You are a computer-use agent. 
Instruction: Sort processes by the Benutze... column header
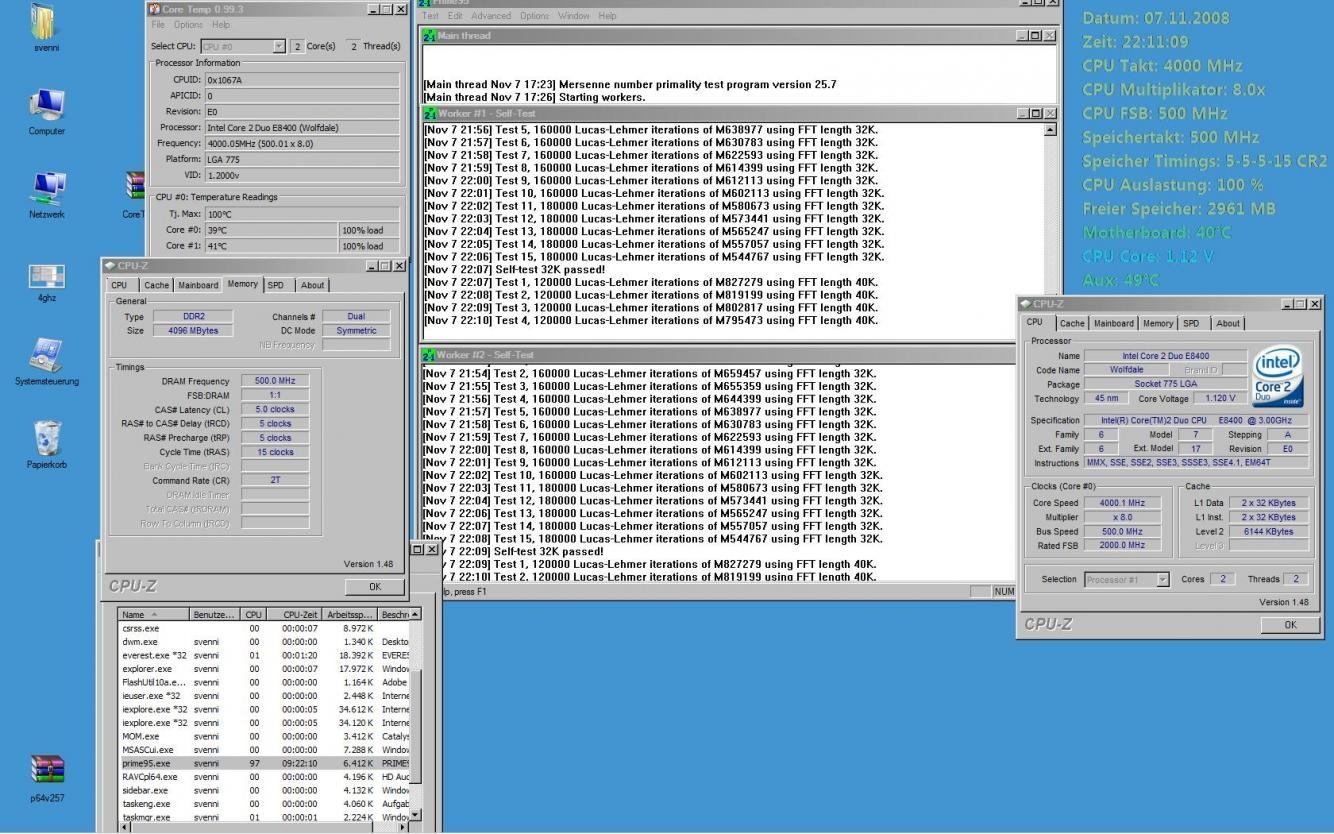215,613
